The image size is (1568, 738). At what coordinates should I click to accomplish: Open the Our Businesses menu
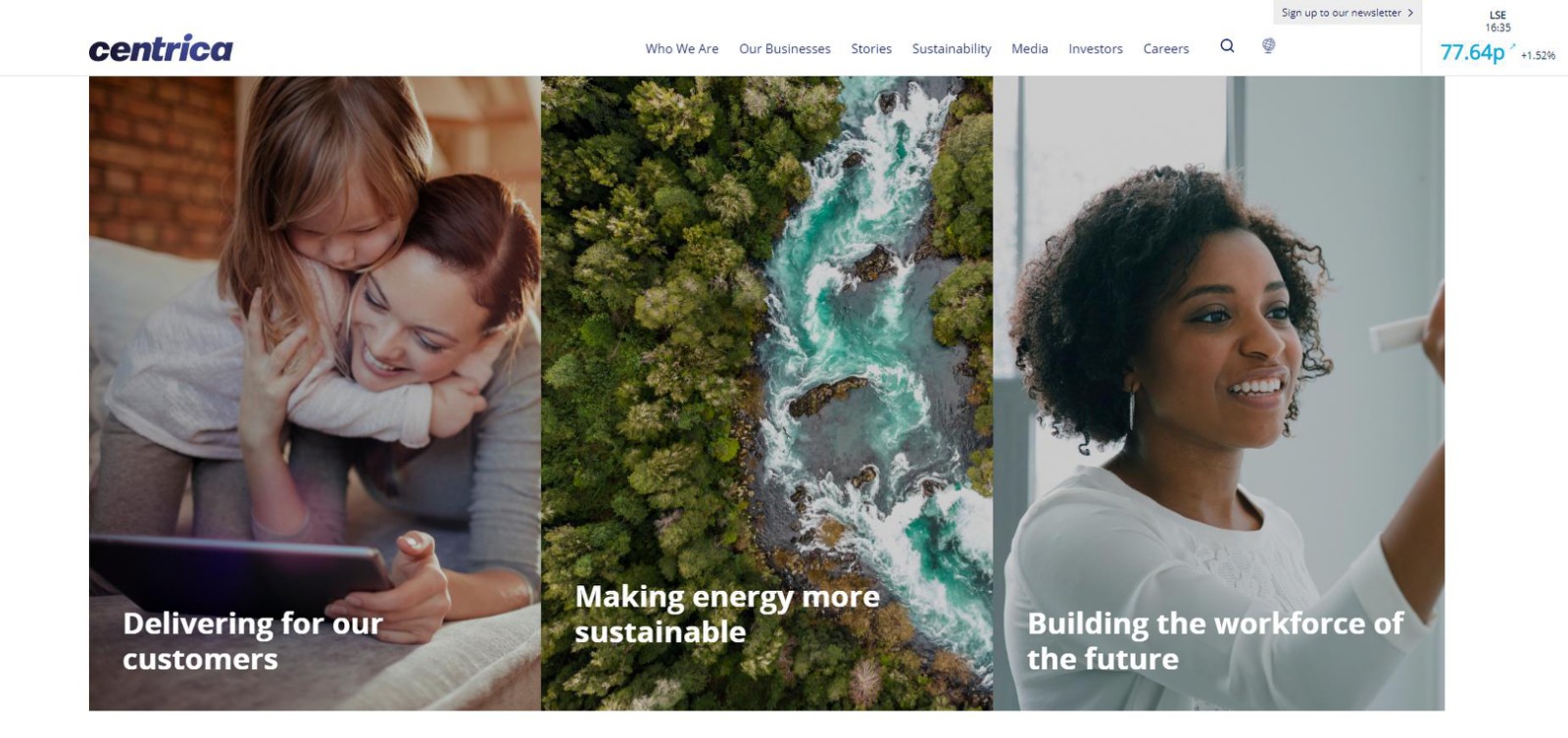pos(785,49)
